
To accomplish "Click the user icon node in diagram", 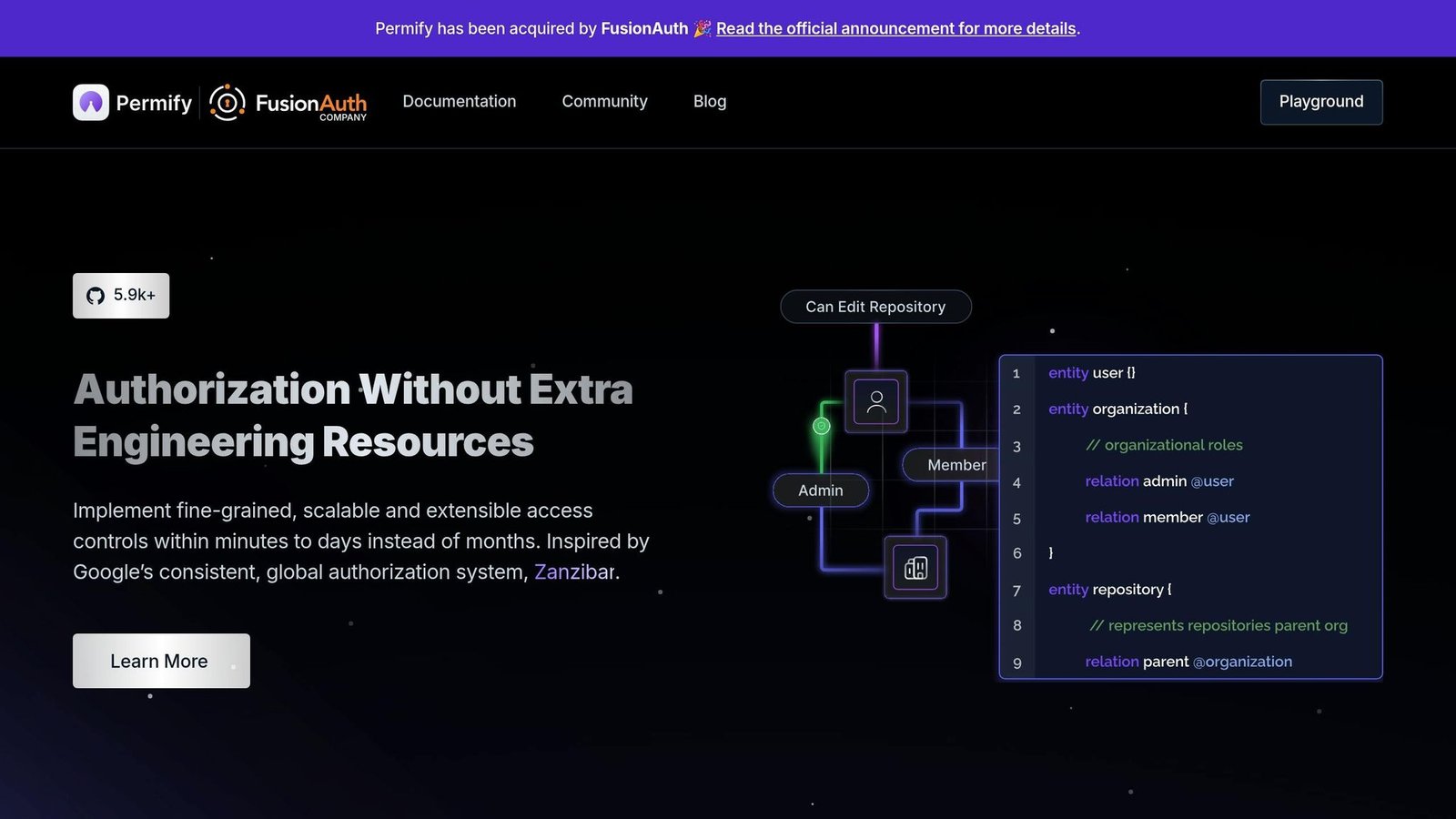I will pos(876,401).
